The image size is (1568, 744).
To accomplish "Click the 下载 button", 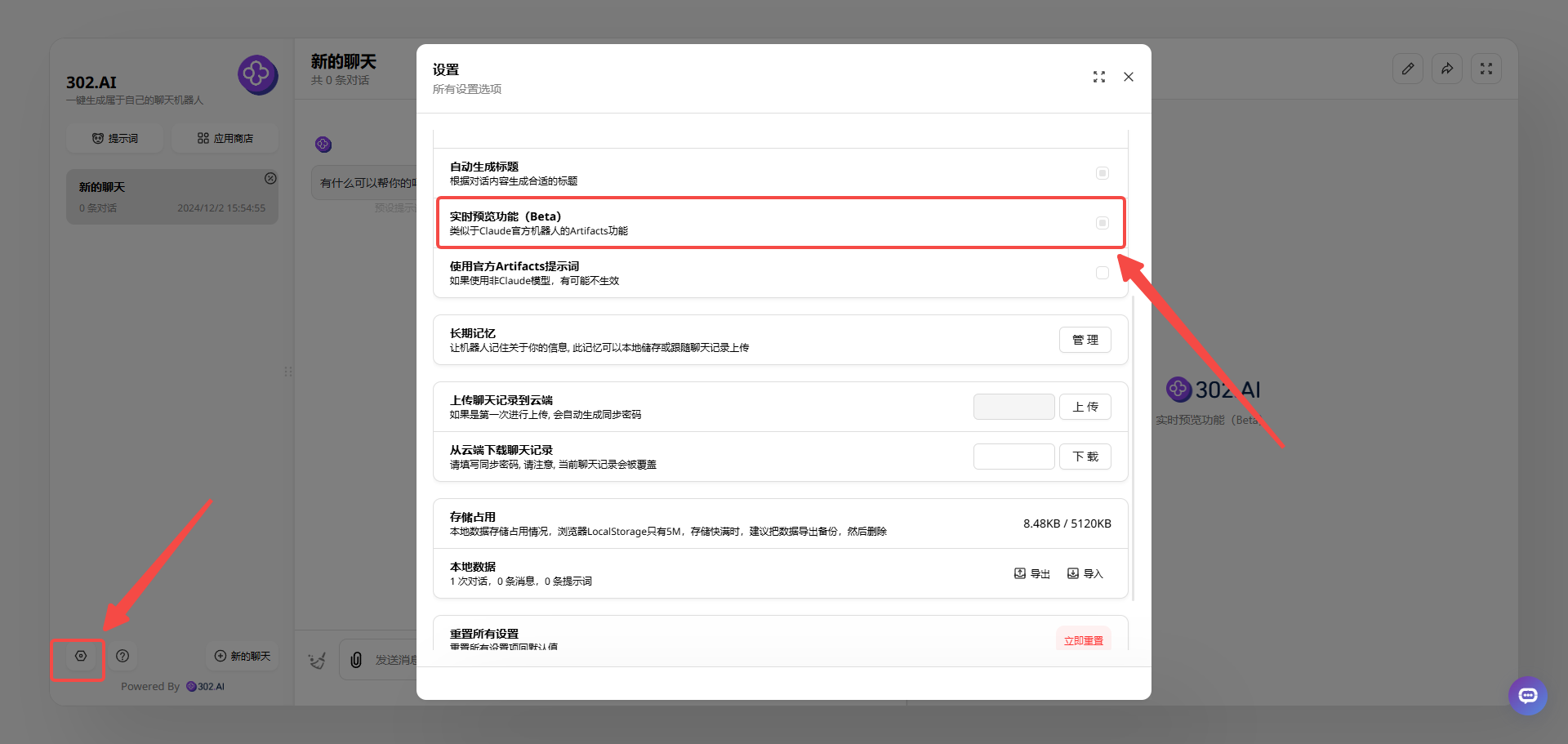I will (1085, 457).
